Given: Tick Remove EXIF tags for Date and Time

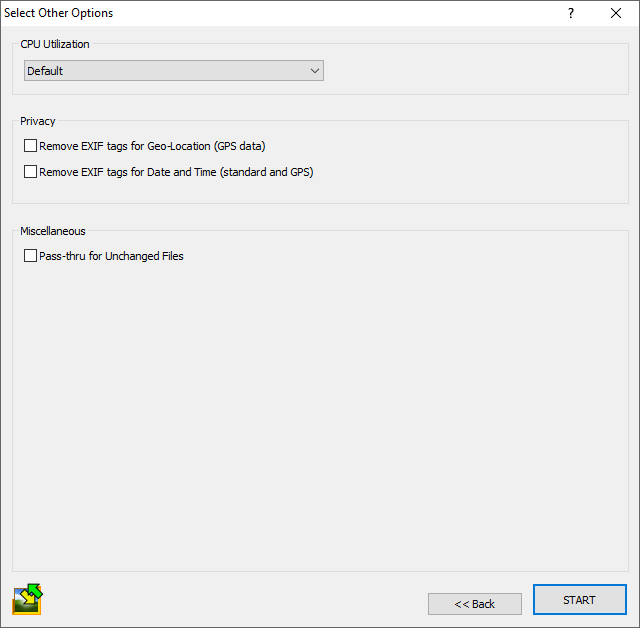Looking at the screenshot, I should pos(30,172).
